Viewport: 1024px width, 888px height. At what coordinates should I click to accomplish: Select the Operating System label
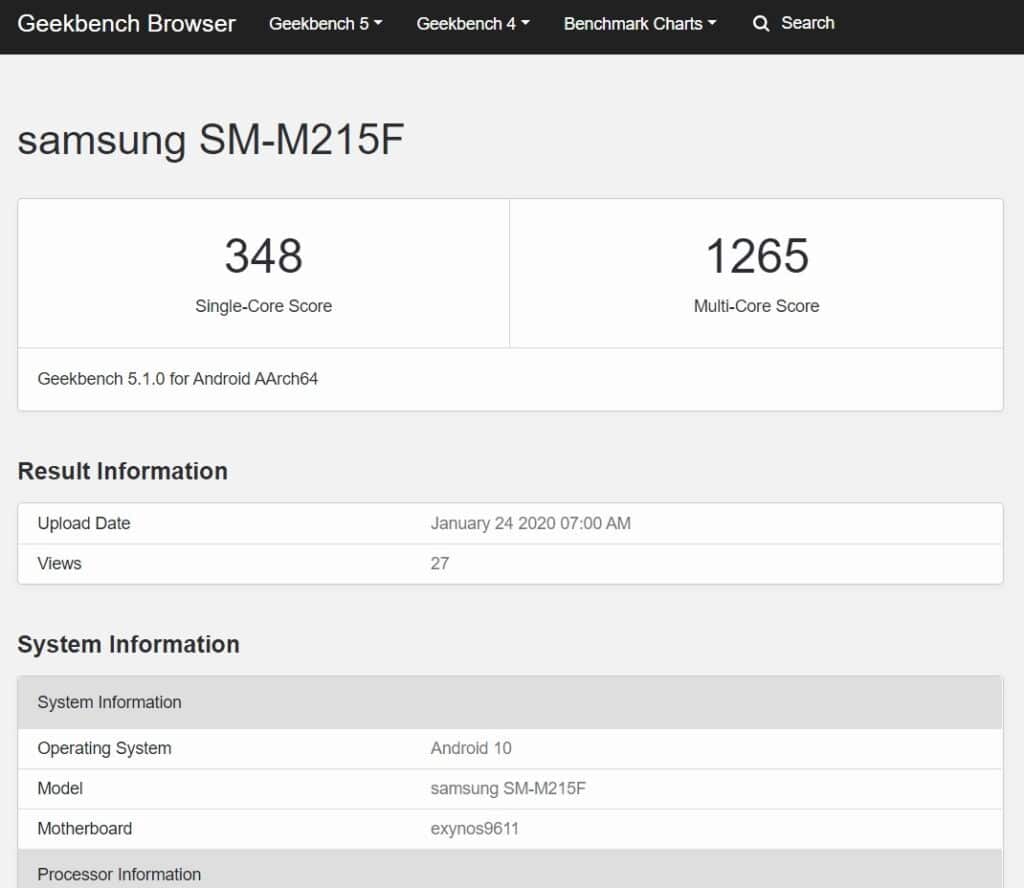pyautogui.click(x=104, y=748)
